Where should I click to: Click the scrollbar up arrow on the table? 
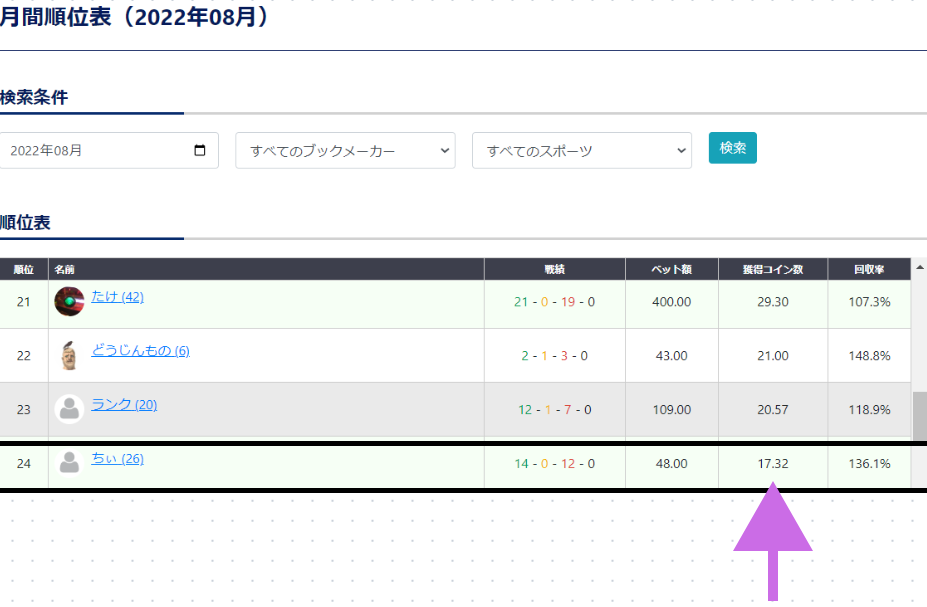click(917, 268)
